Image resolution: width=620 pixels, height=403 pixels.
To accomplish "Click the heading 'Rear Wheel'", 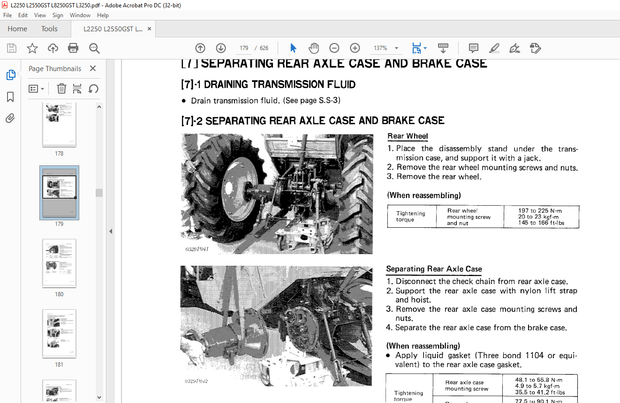I will [408, 136].
